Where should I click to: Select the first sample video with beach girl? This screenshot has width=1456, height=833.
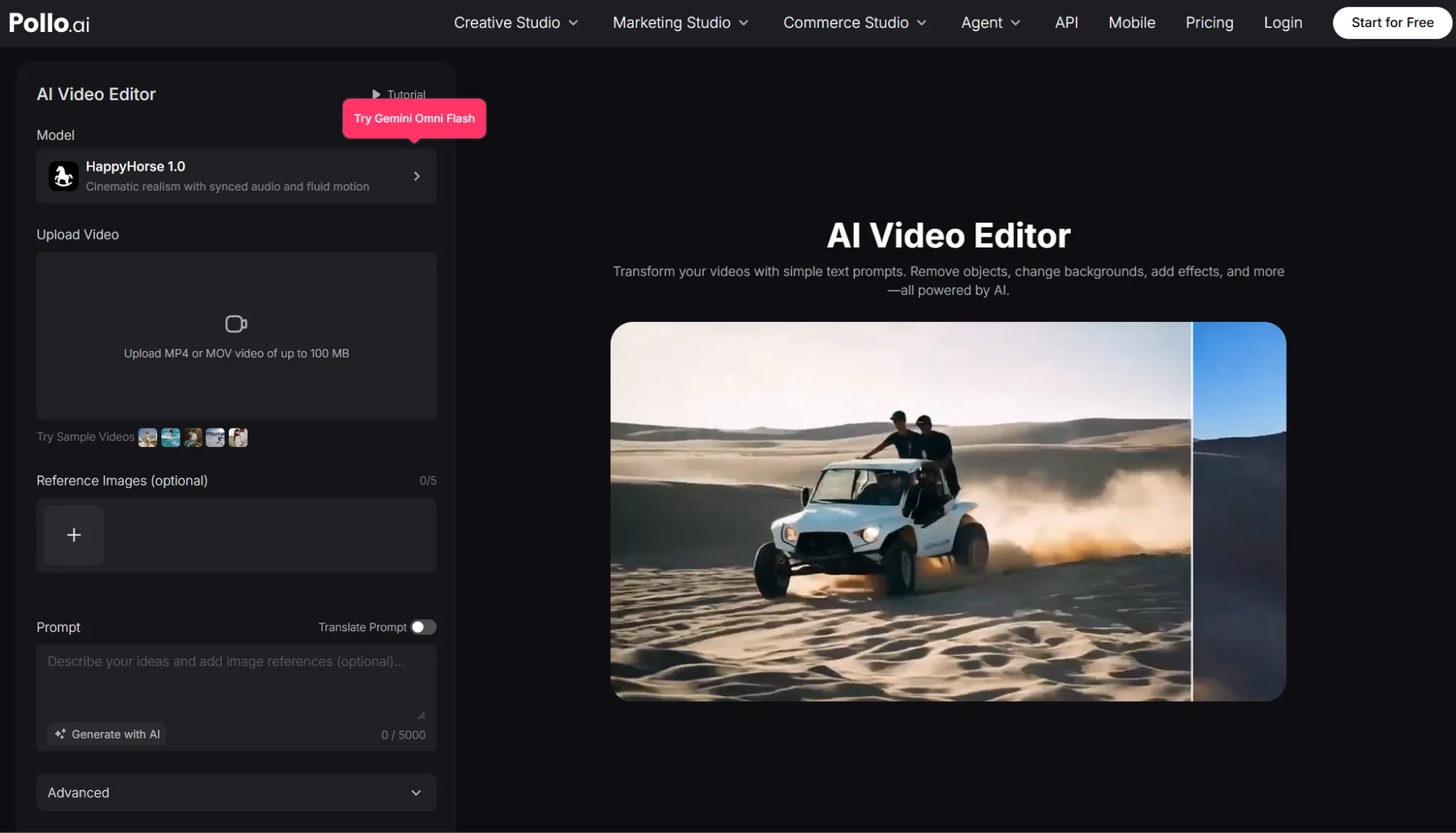click(148, 437)
